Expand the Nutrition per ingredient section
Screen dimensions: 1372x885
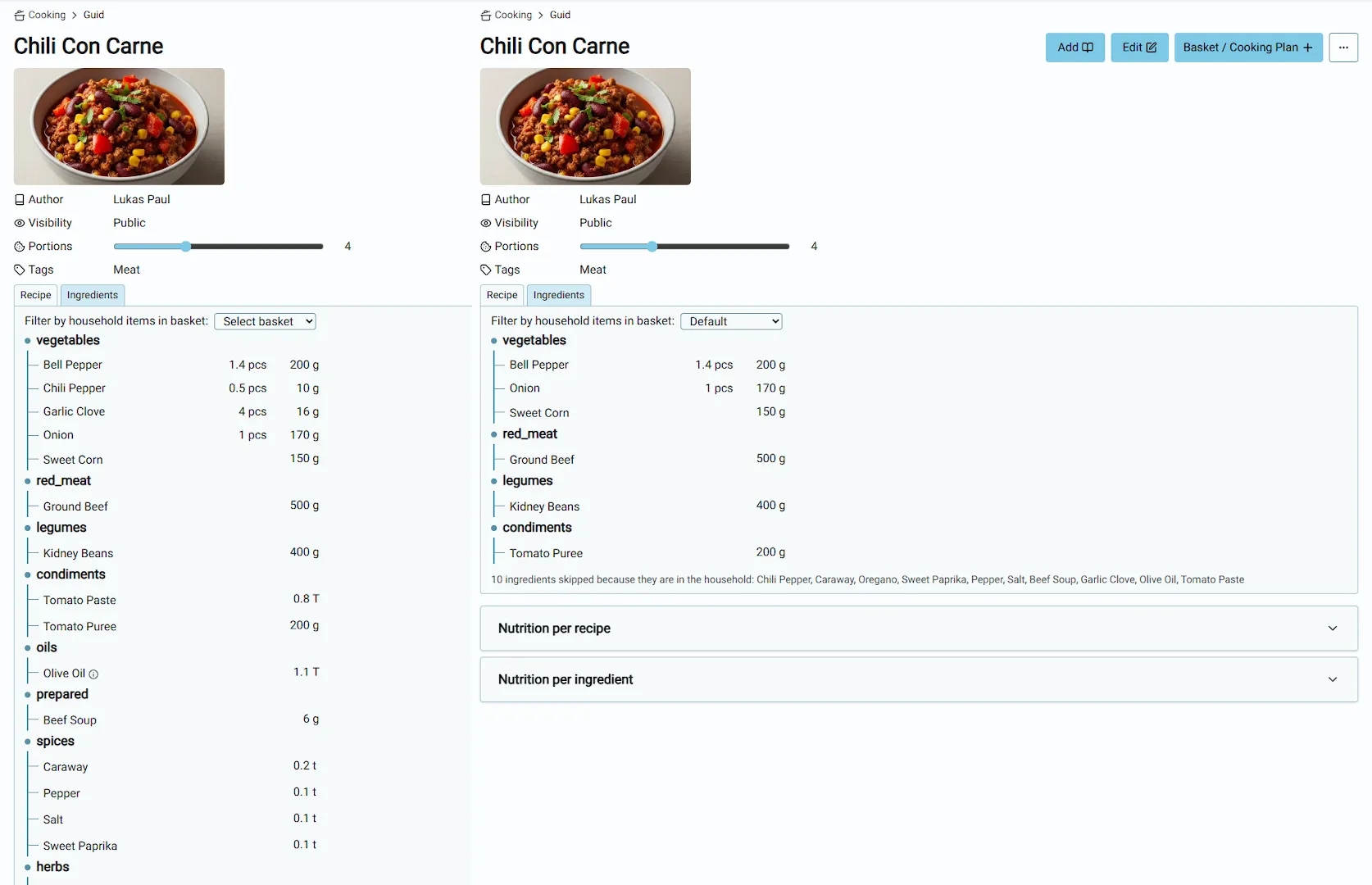[x=918, y=679]
